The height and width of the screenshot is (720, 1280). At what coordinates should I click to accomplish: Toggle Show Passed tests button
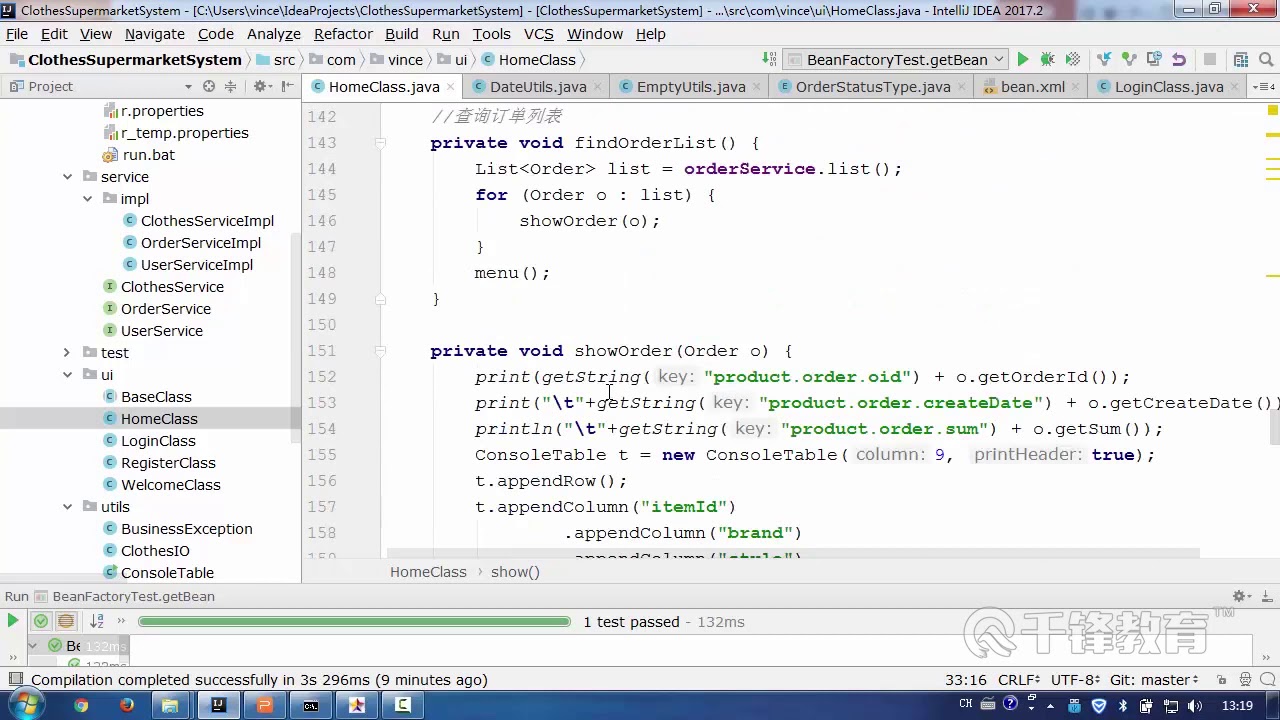[41, 621]
